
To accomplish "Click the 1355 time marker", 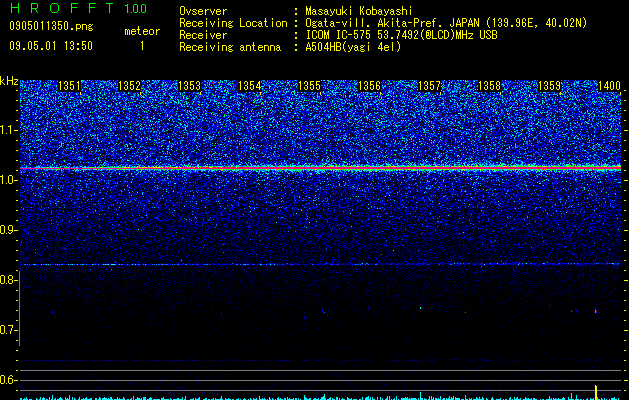I will [310, 86].
